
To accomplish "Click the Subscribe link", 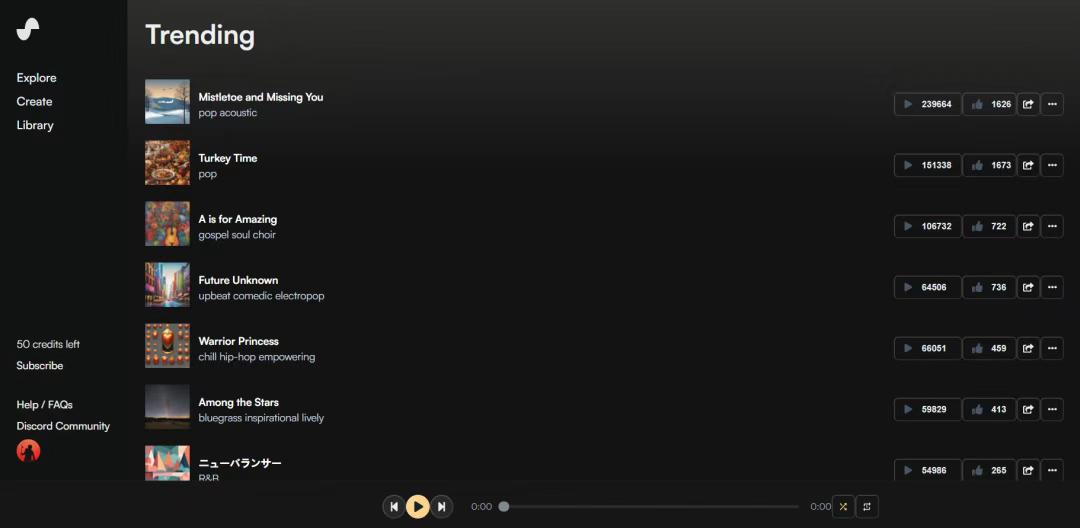I will [x=40, y=366].
